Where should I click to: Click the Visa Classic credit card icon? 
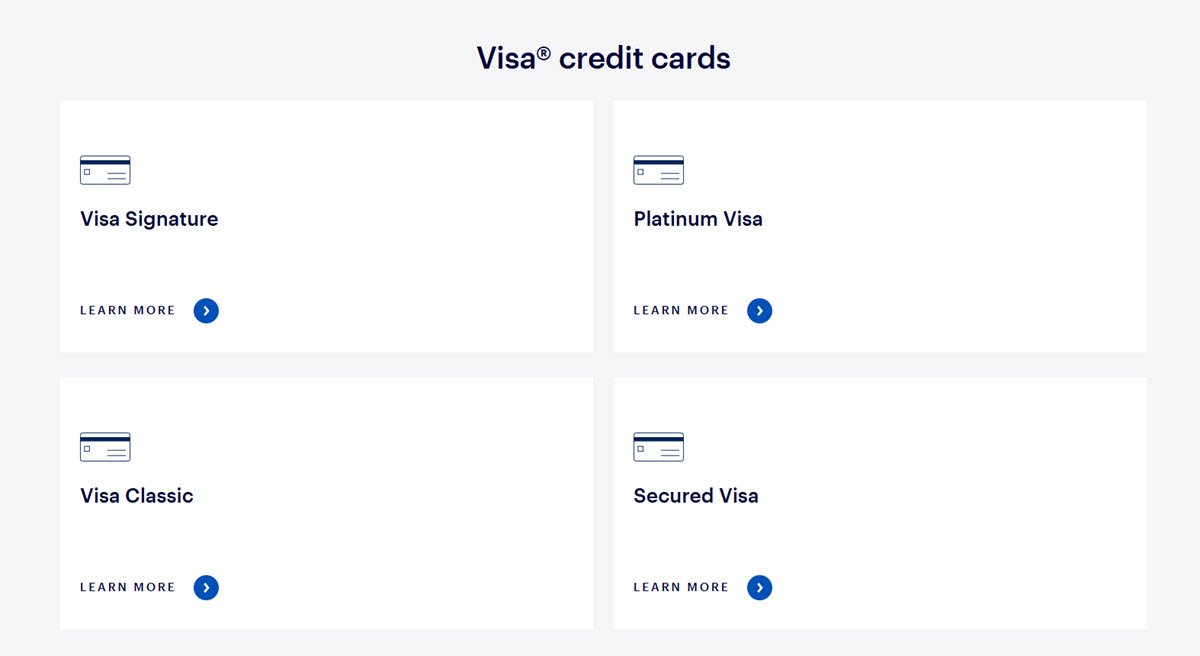click(x=104, y=447)
